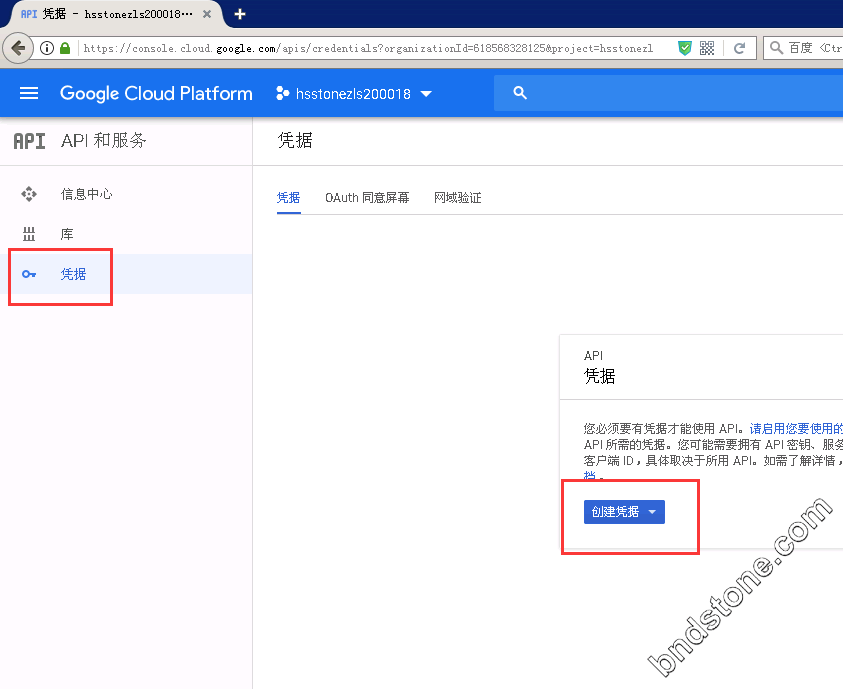843x689 pixels.
Task: Switch to the 网域验证 tab
Action: click(458, 198)
